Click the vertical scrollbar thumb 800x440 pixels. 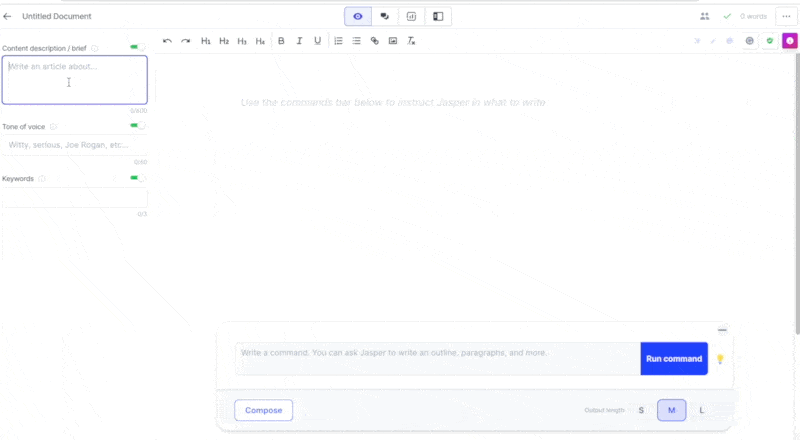point(797,194)
